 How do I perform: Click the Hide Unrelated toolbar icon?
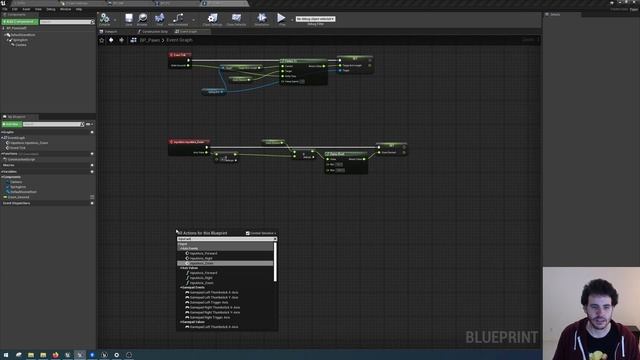(x=178, y=18)
